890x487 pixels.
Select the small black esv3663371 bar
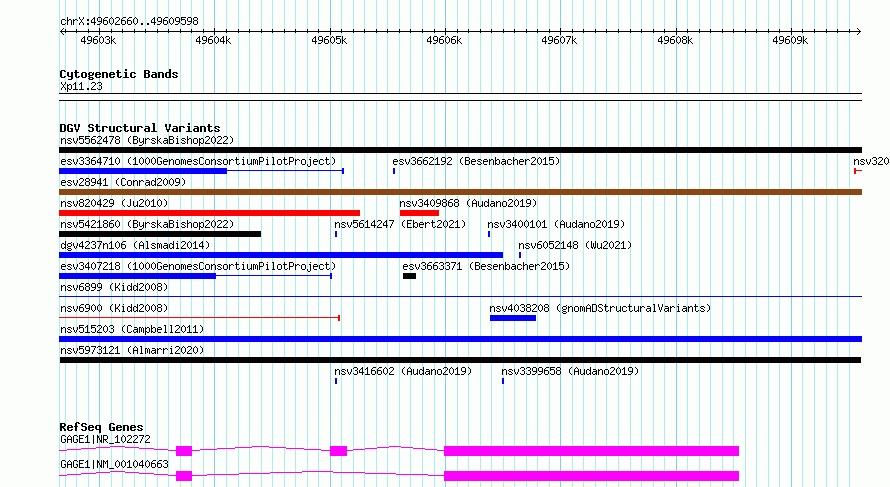click(x=409, y=276)
